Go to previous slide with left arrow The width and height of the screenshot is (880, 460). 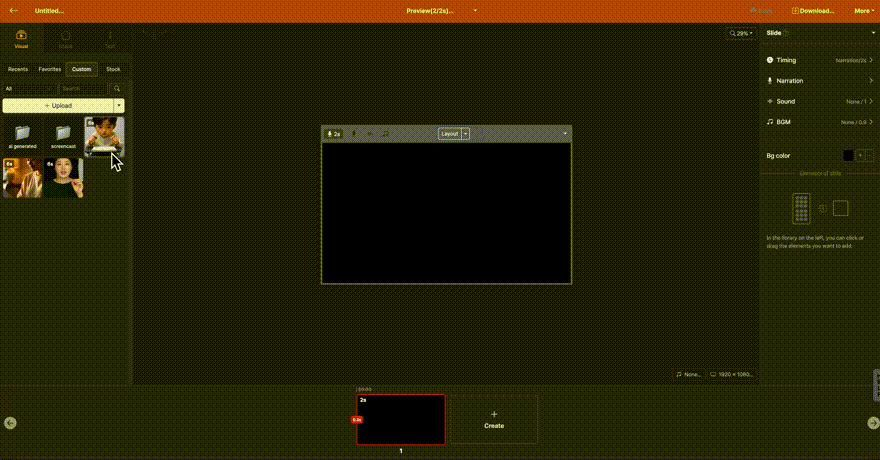[x=10, y=423]
